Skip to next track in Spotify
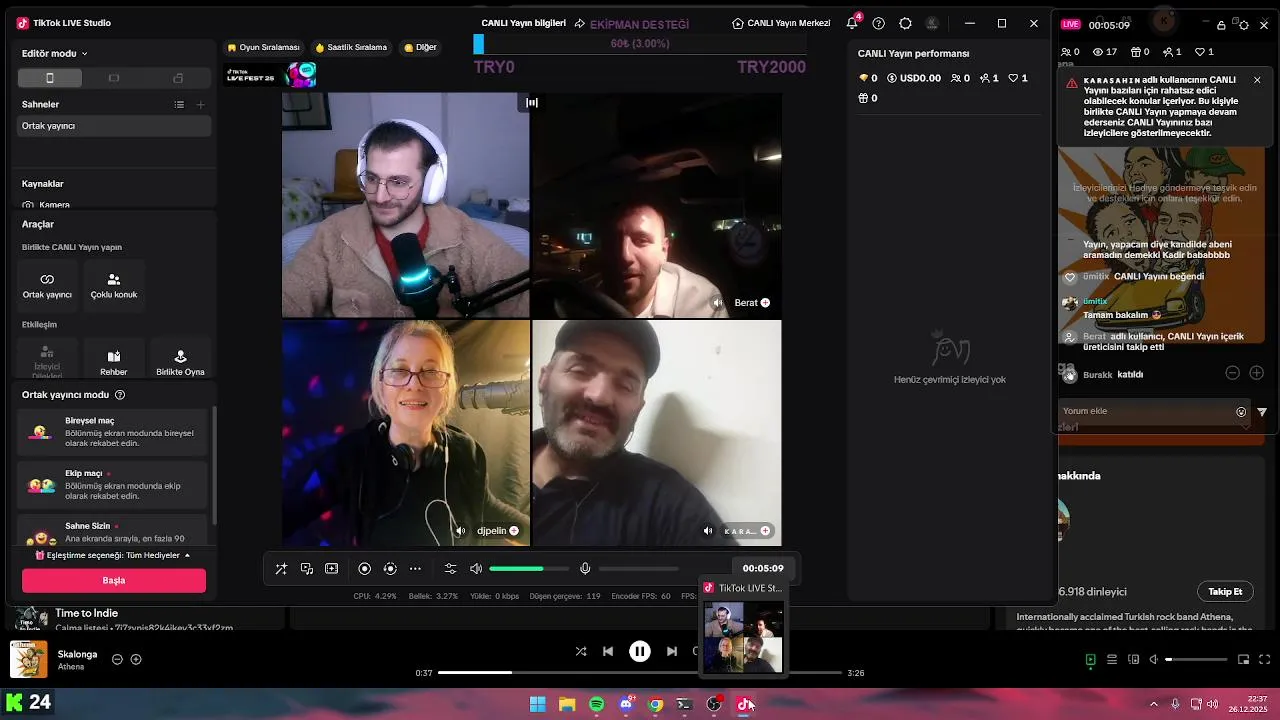 click(672, 651)
